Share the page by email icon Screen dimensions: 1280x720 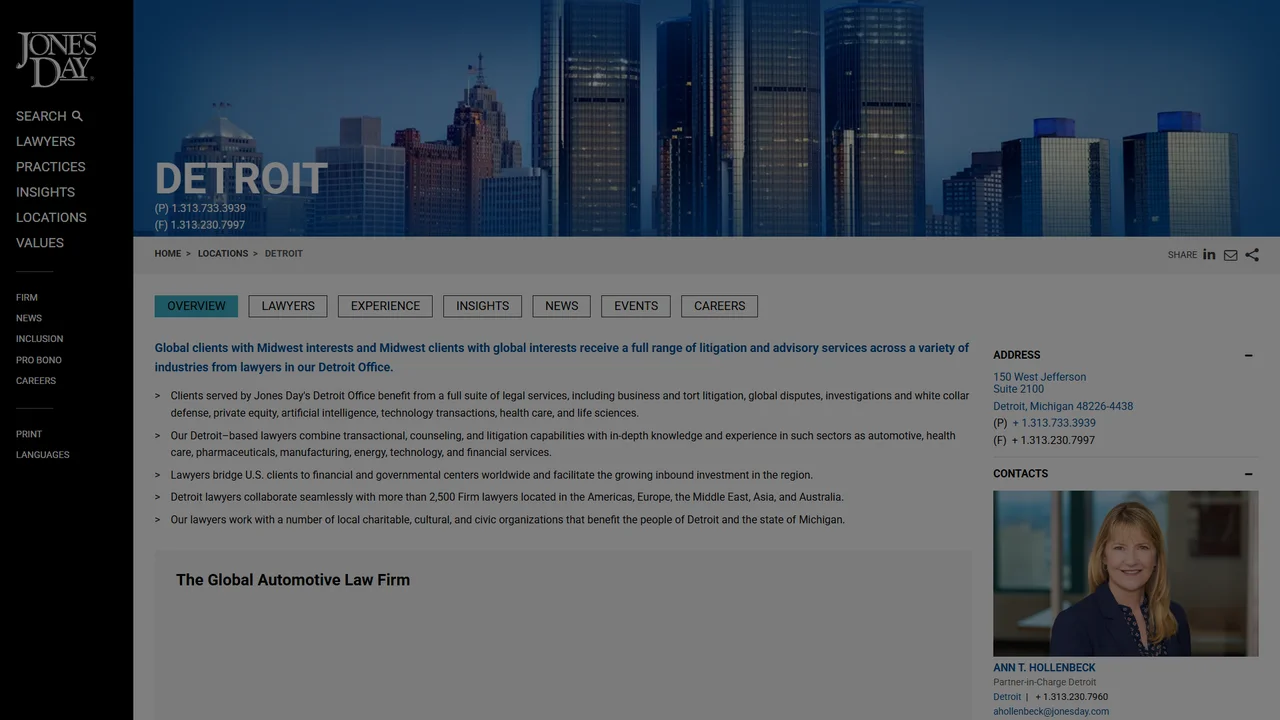1230,255
